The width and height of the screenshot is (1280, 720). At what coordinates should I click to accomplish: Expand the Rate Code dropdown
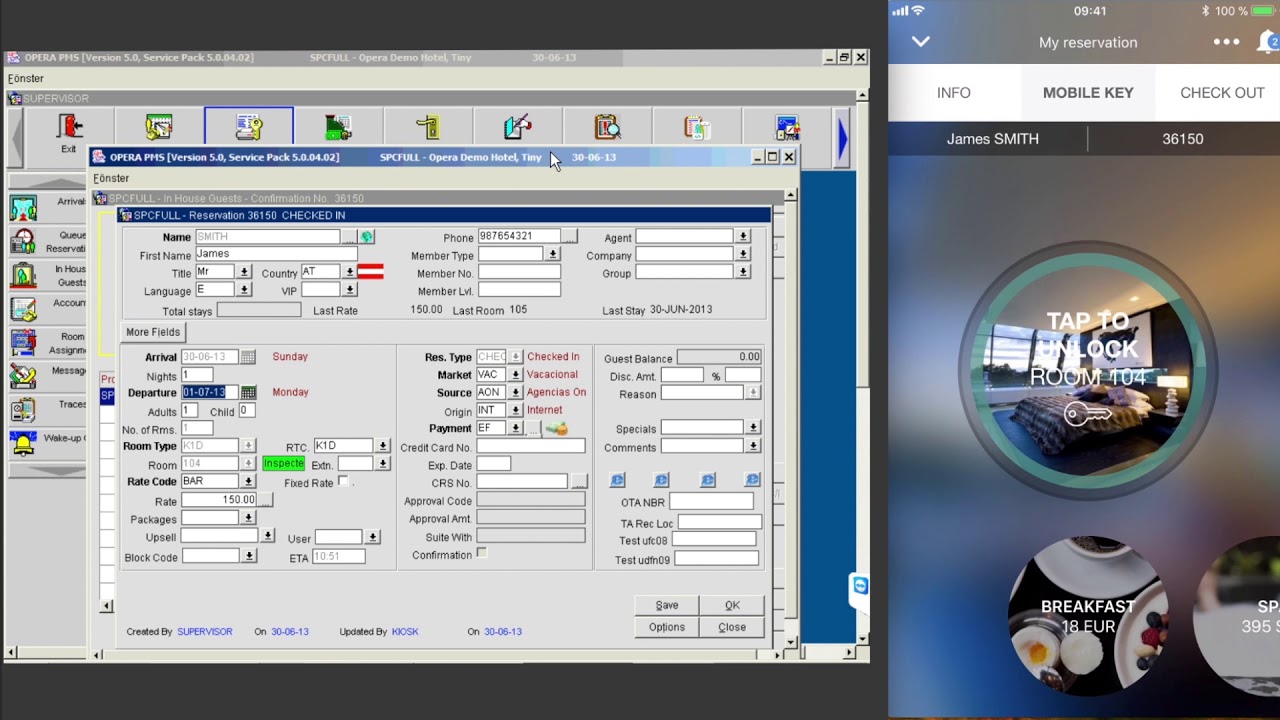point(248,482)
